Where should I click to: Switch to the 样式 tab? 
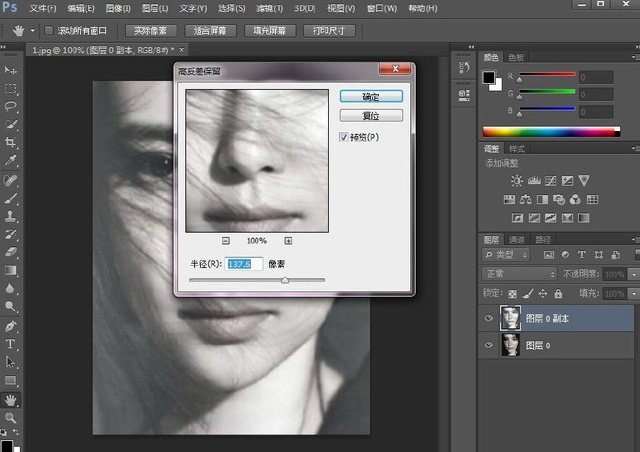tap(516, 149)
